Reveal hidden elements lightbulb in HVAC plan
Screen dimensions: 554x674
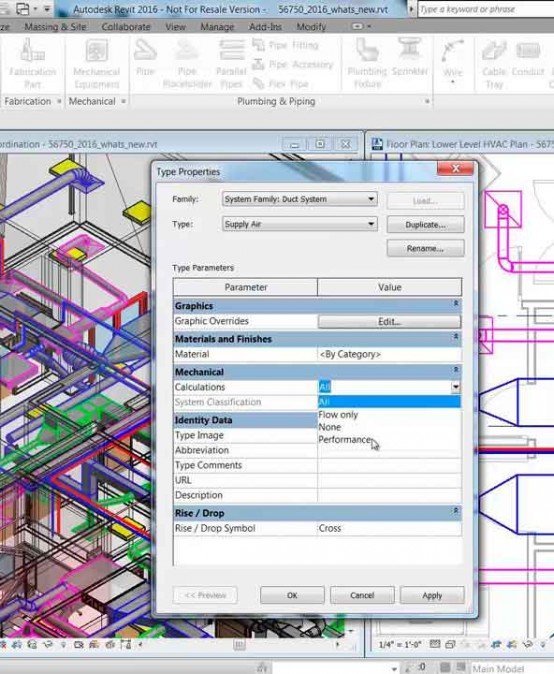tap(543, 644)
